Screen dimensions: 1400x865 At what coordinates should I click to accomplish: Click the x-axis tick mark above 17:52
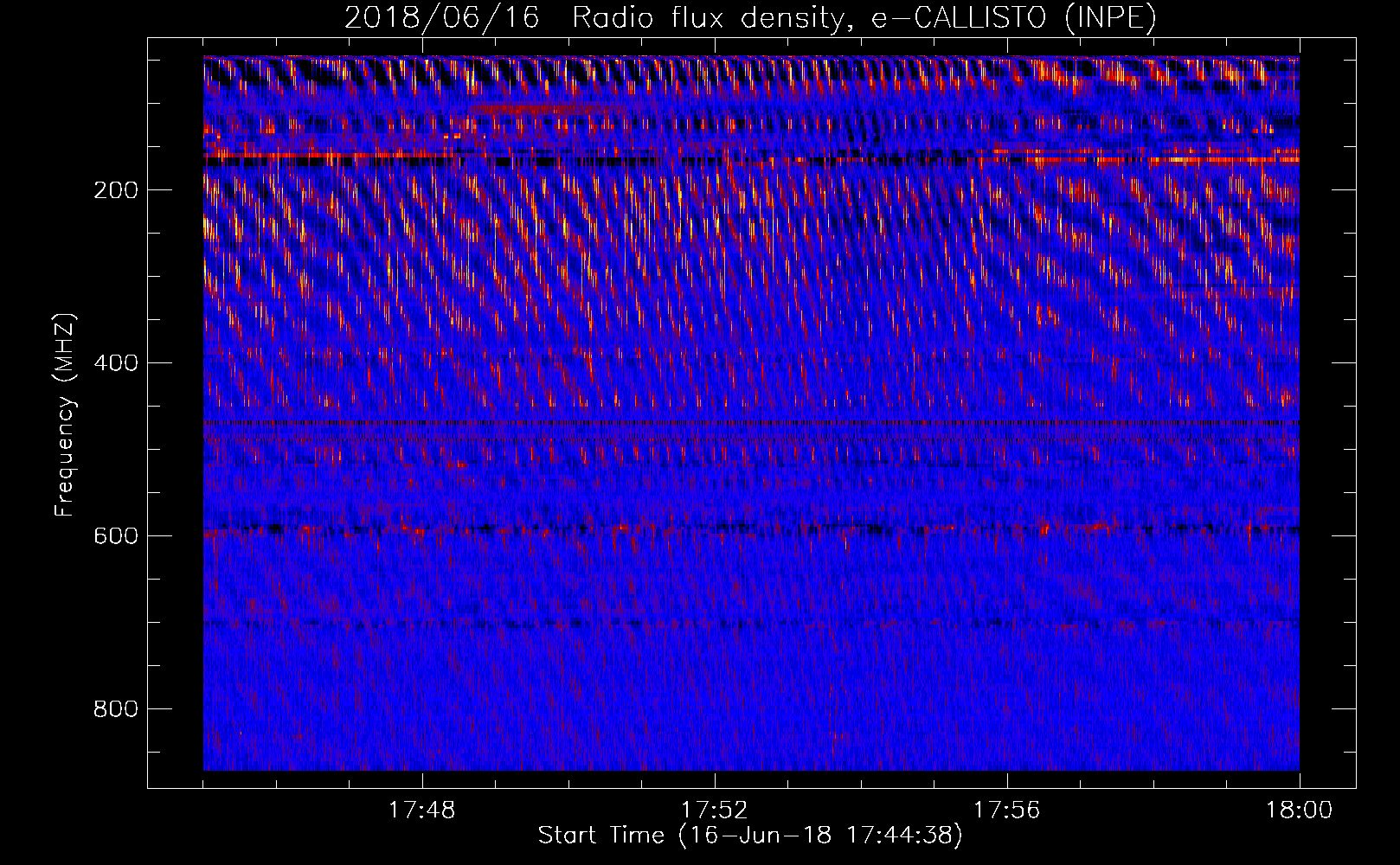point(715,778)
